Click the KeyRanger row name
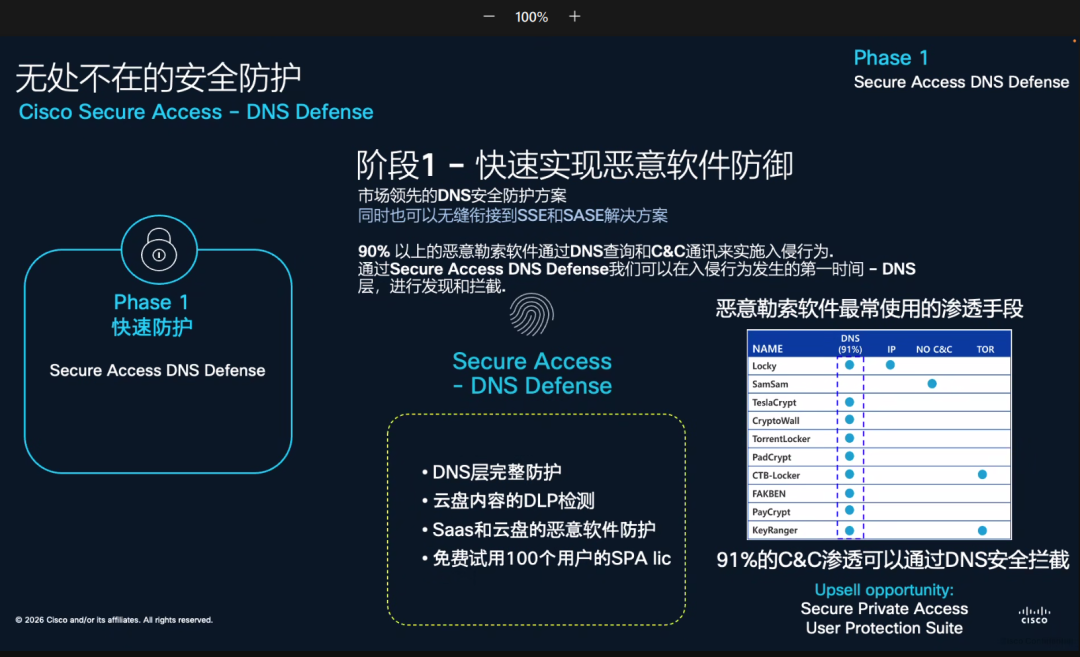 [774, 530]
